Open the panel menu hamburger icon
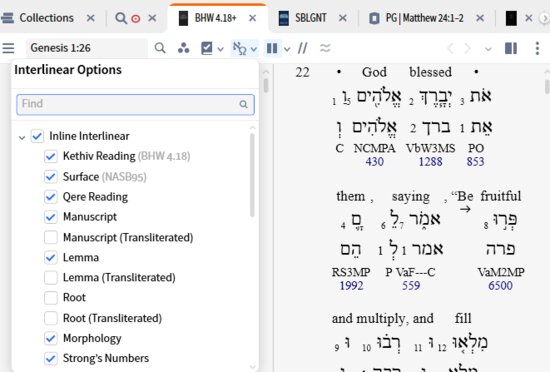This screenshot has width=550, height=372. 8,48
